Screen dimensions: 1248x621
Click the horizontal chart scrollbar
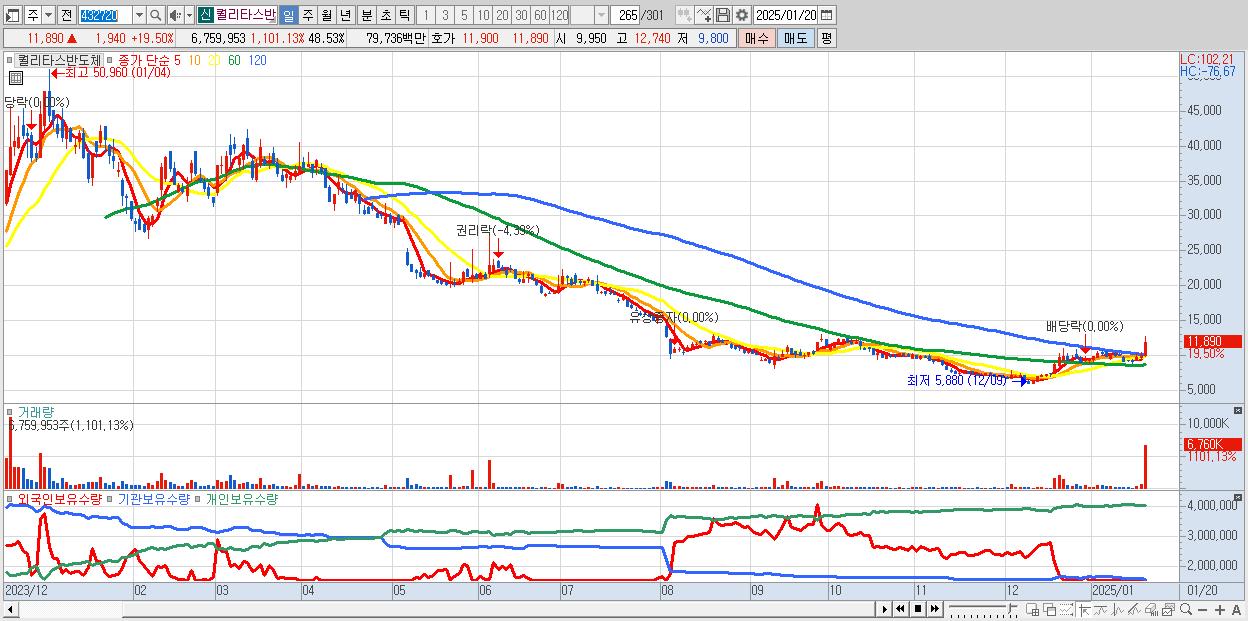(x=438, y=609)
